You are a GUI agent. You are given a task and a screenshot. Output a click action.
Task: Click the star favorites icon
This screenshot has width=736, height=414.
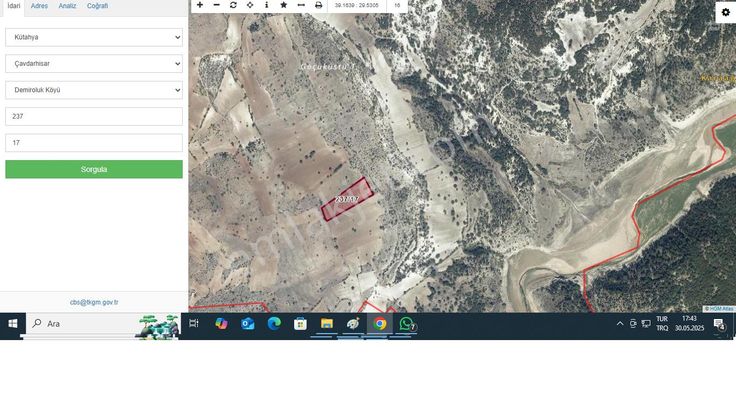pyautogui.click(x=284, y=5)
